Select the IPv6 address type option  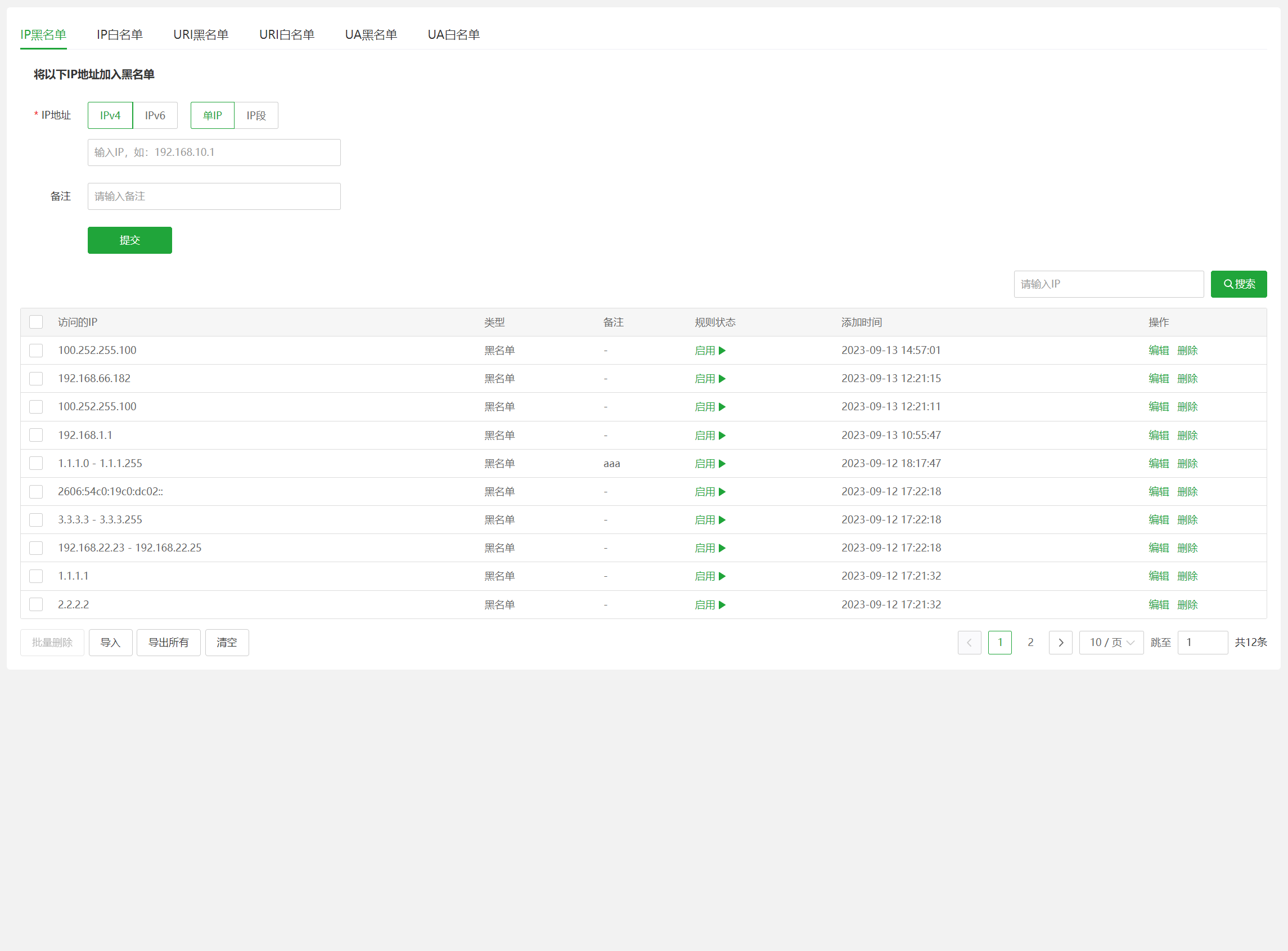point(155,115)
